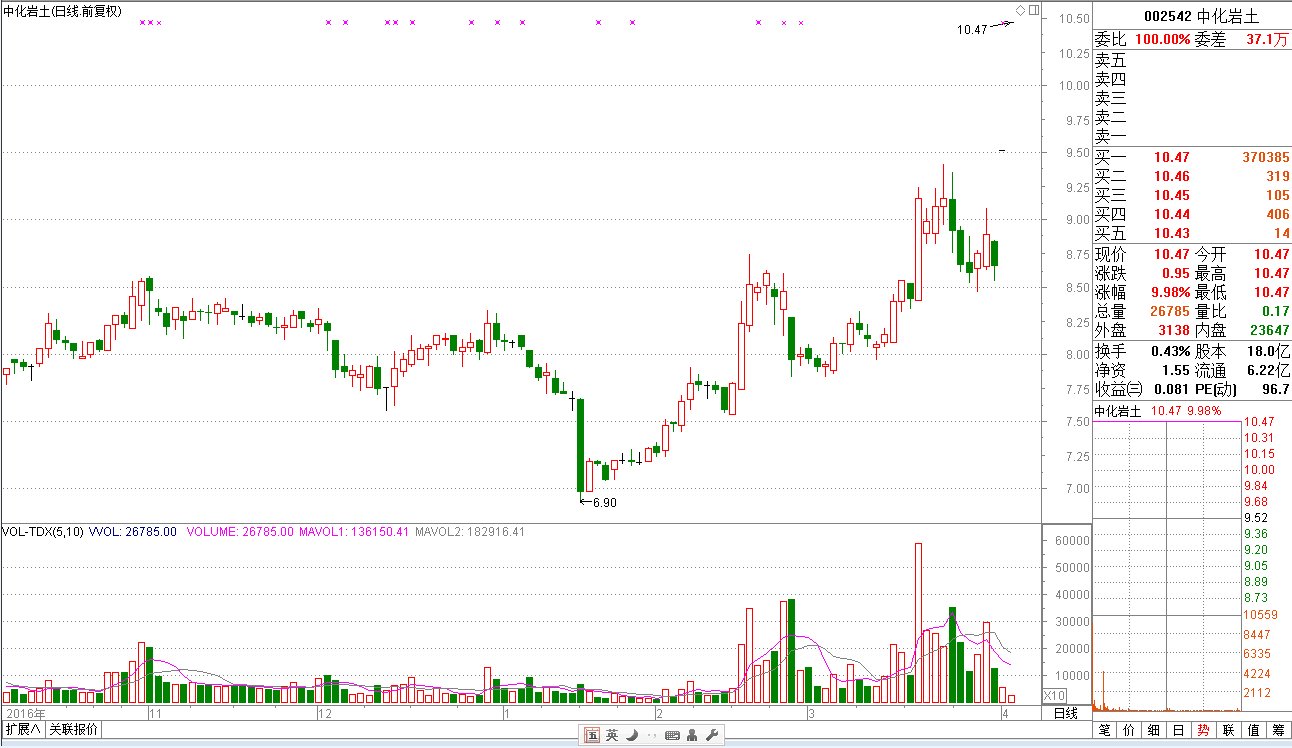This screenshot has width=1292, height=748.
Task: Click the 涨跌 value 0.95
Action: 1176,273
